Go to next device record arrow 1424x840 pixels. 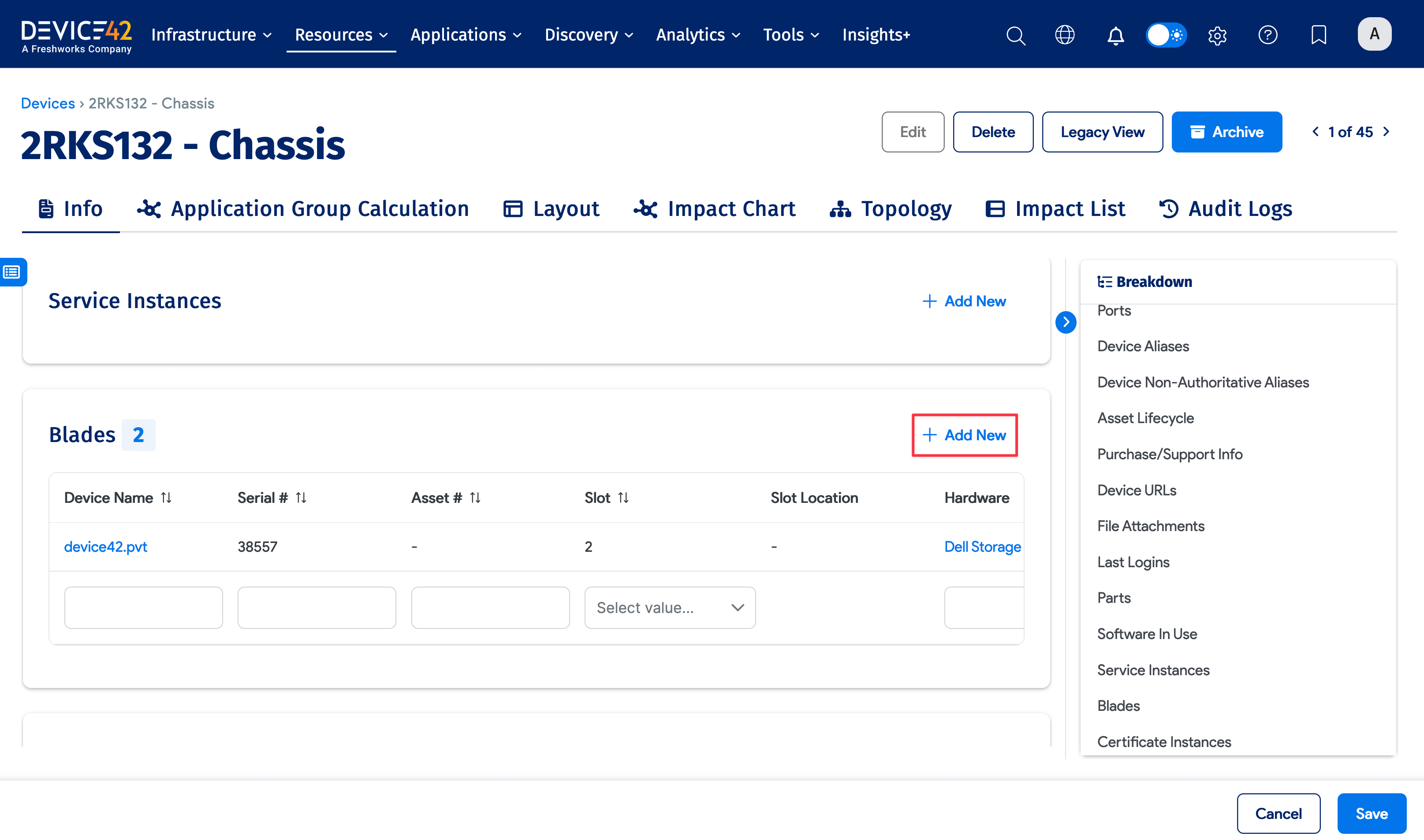point(1386,131)
